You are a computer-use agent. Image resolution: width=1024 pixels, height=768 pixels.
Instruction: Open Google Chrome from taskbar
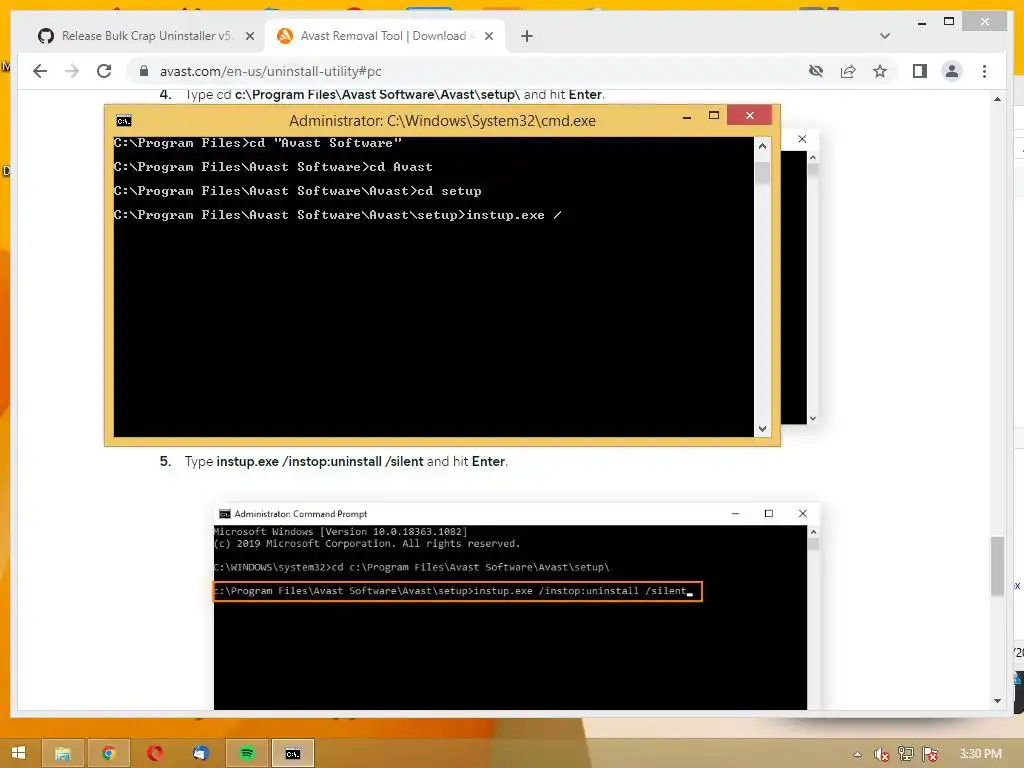[x=109, y=754]
